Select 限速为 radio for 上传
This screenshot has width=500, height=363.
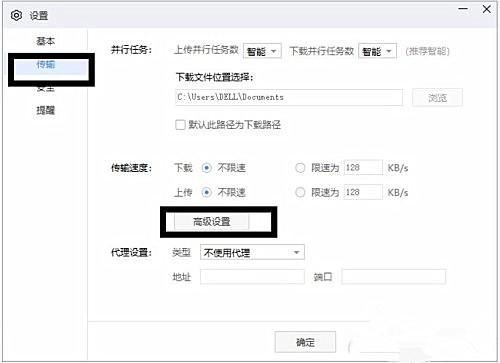click(300, 192)
